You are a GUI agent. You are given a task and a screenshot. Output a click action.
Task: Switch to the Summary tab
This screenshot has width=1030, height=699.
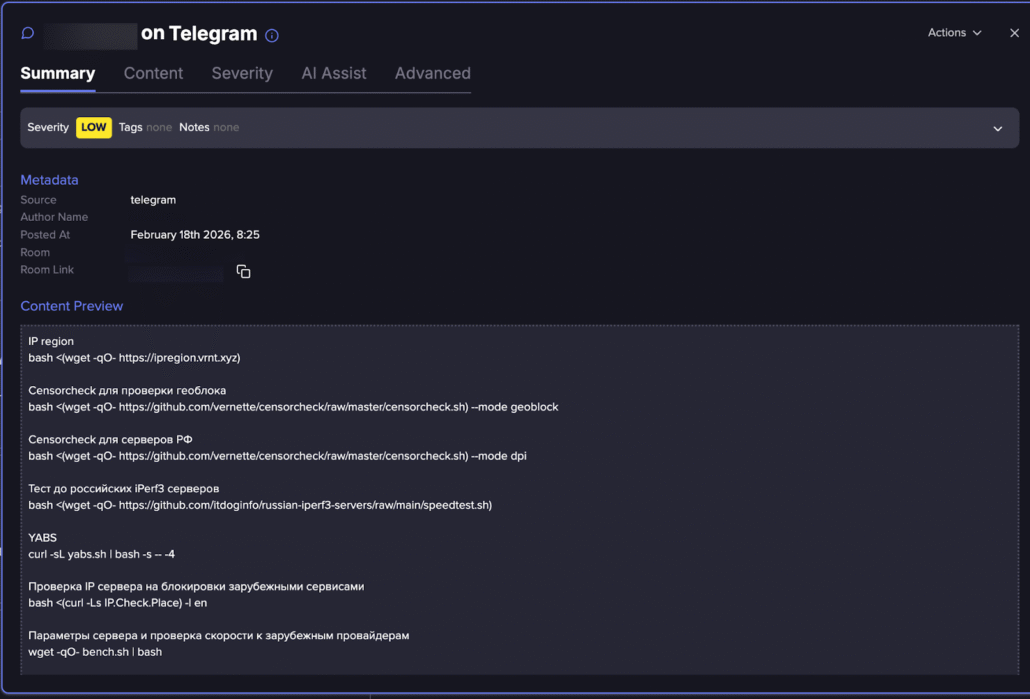coord(58,73)
